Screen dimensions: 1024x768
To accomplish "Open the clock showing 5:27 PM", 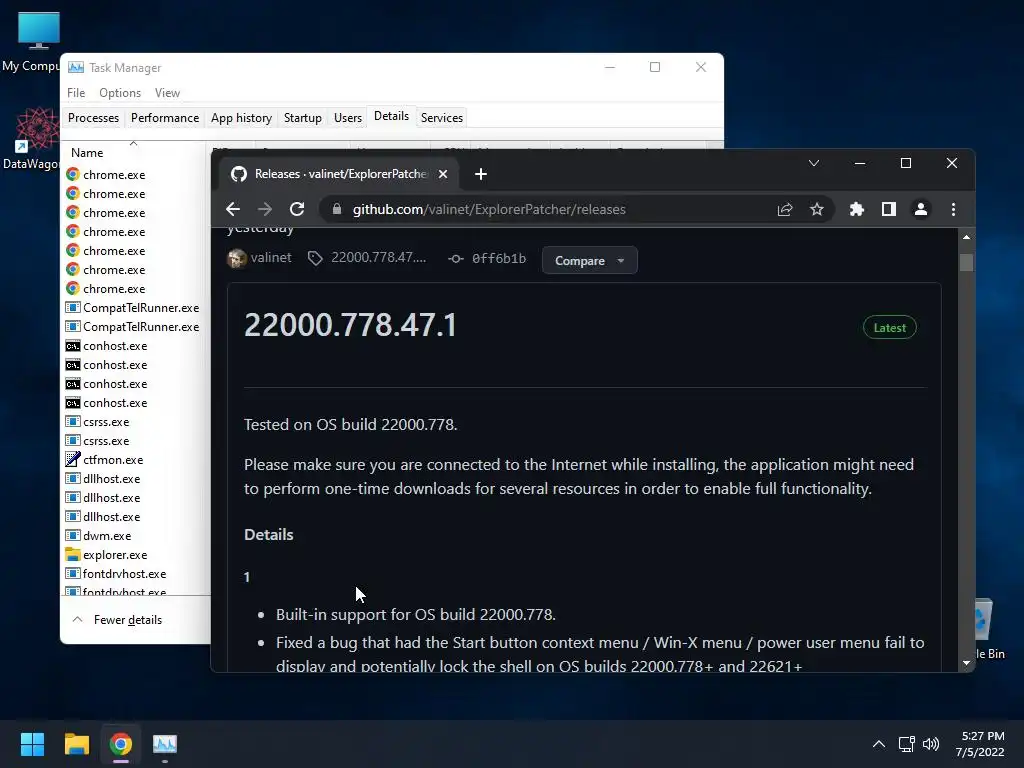I will click(x=980, y=744).
